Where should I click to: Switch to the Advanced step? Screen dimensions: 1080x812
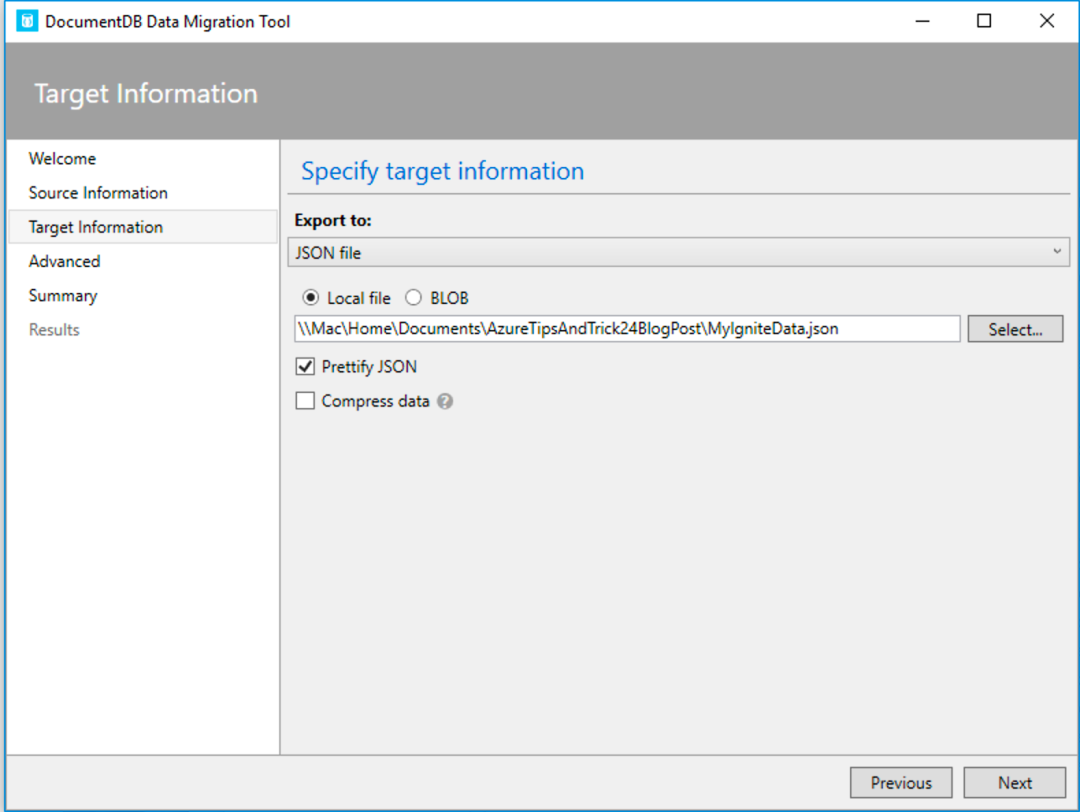pyautogui.click(x=65, y=261)
